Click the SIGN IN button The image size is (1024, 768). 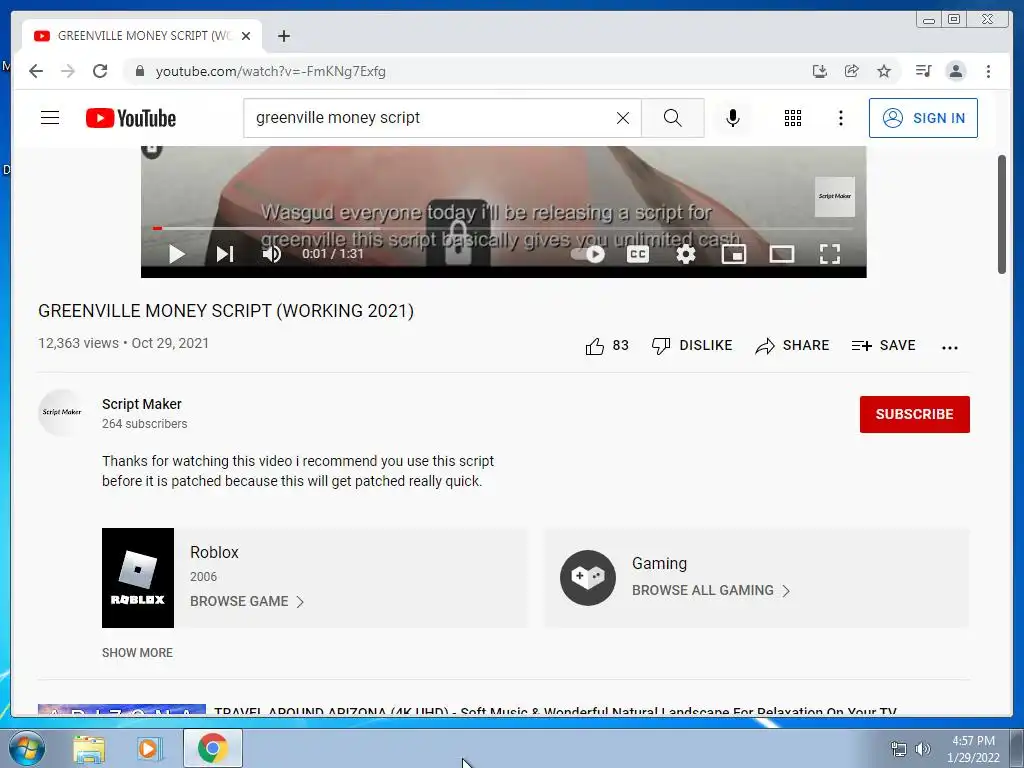pos(923,118)
